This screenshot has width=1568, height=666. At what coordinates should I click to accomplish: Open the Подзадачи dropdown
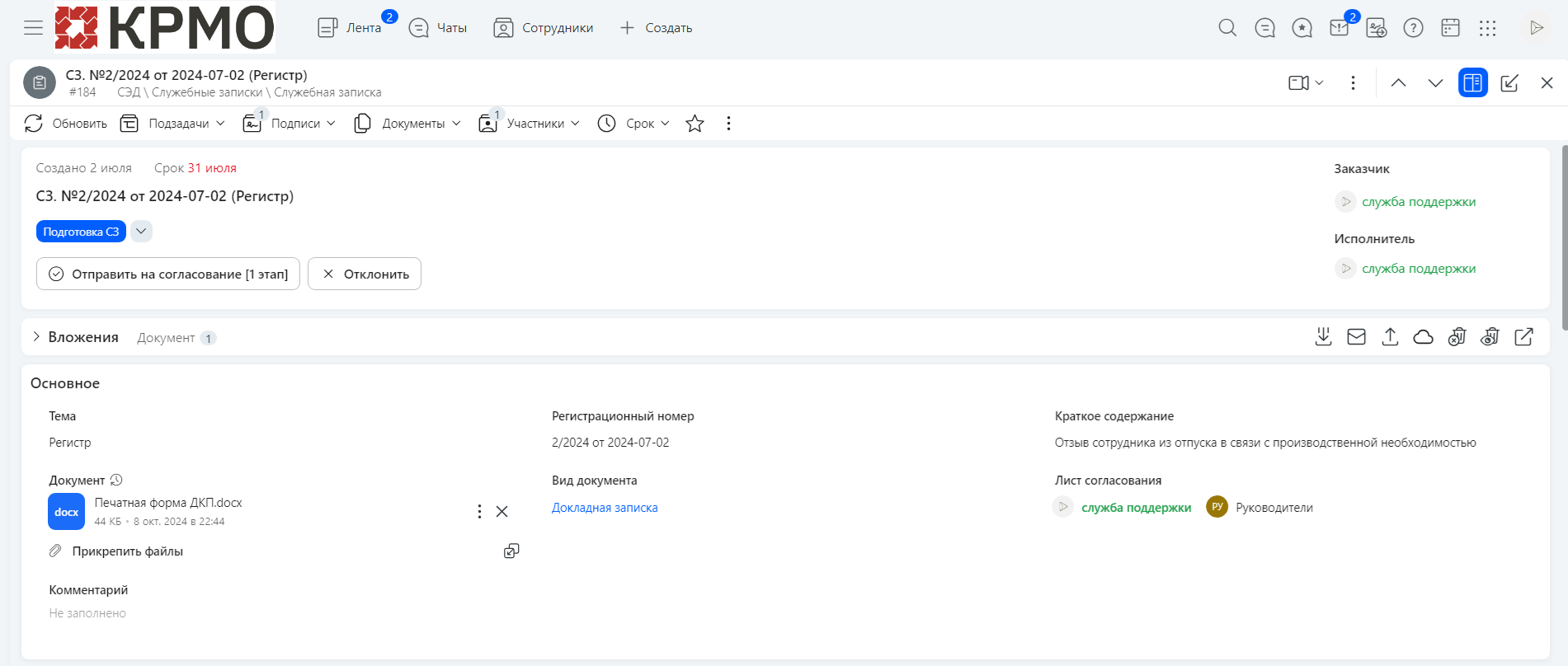[x=173, y=124]
